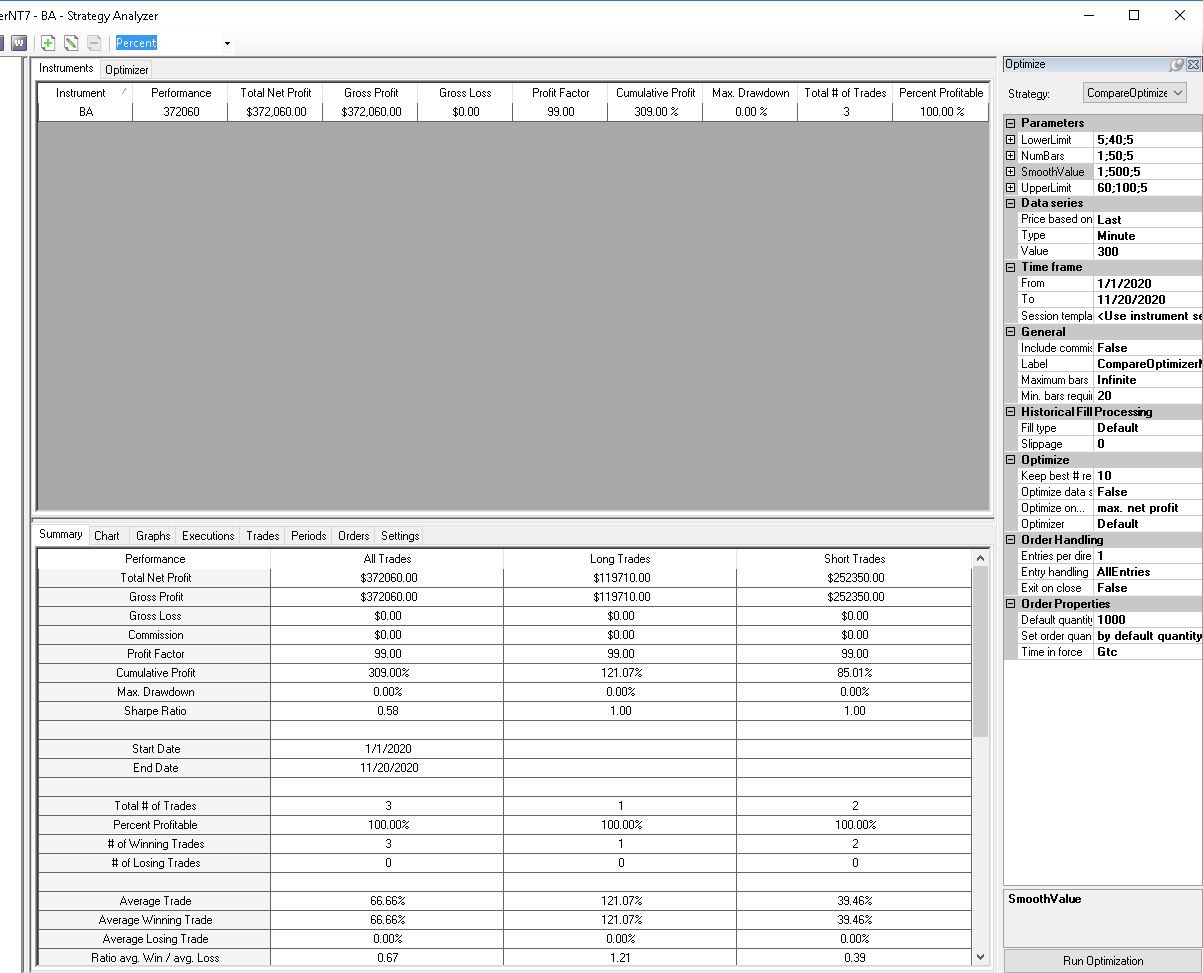The height and width of the screenshot is (973, 1203).
Task: Select the BA instrument row cell
Action: point(85,112)
